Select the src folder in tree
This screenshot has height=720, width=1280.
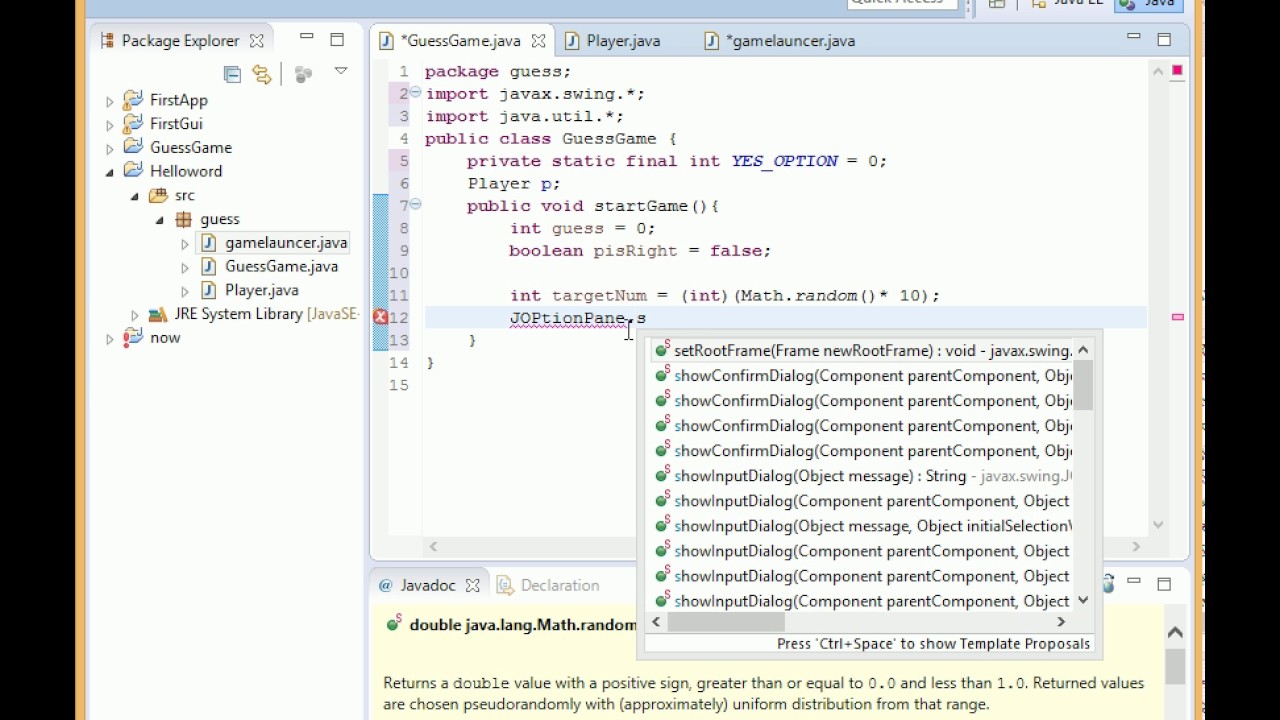click(184, 195)
